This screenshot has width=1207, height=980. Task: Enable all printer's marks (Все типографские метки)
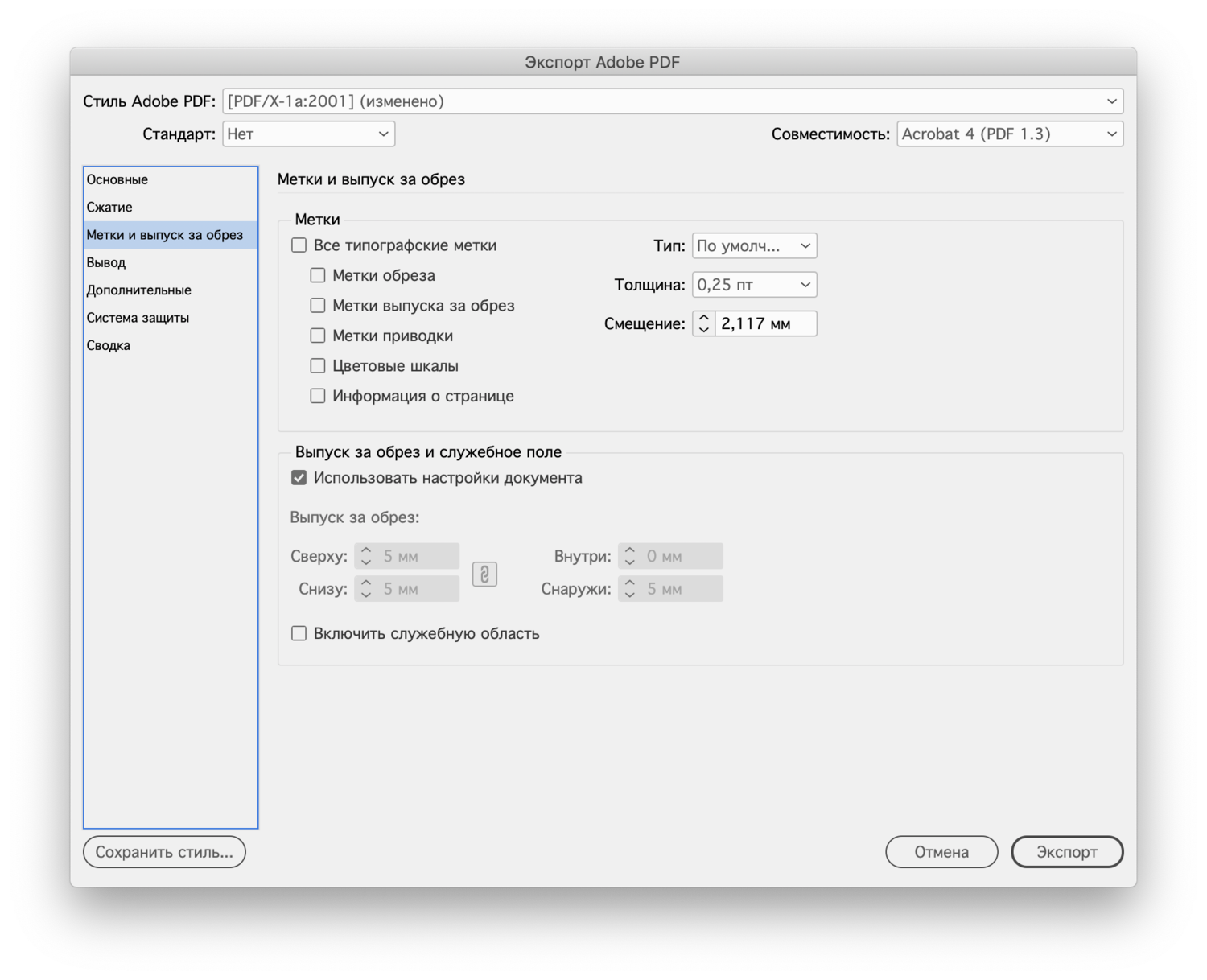pos(299,245)
